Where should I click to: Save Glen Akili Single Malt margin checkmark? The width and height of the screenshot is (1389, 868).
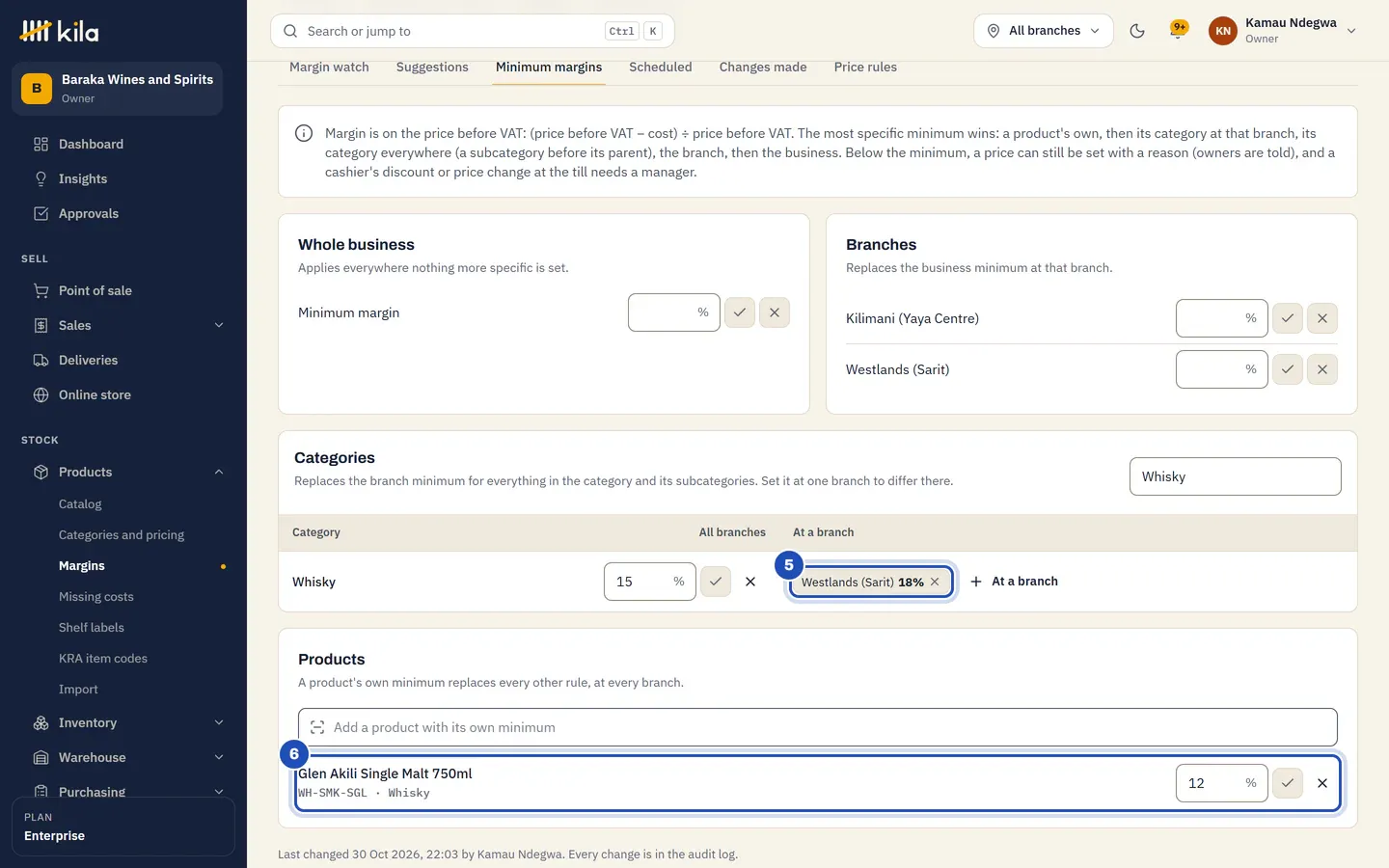[1288, 783]
